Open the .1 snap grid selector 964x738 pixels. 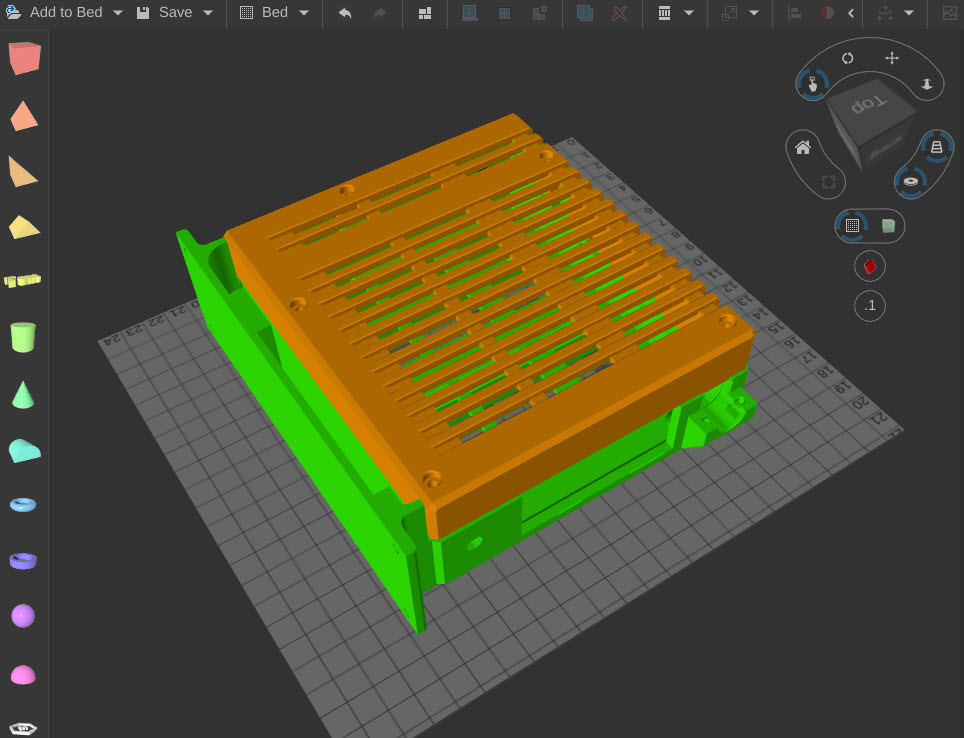(x=870, y=306)
